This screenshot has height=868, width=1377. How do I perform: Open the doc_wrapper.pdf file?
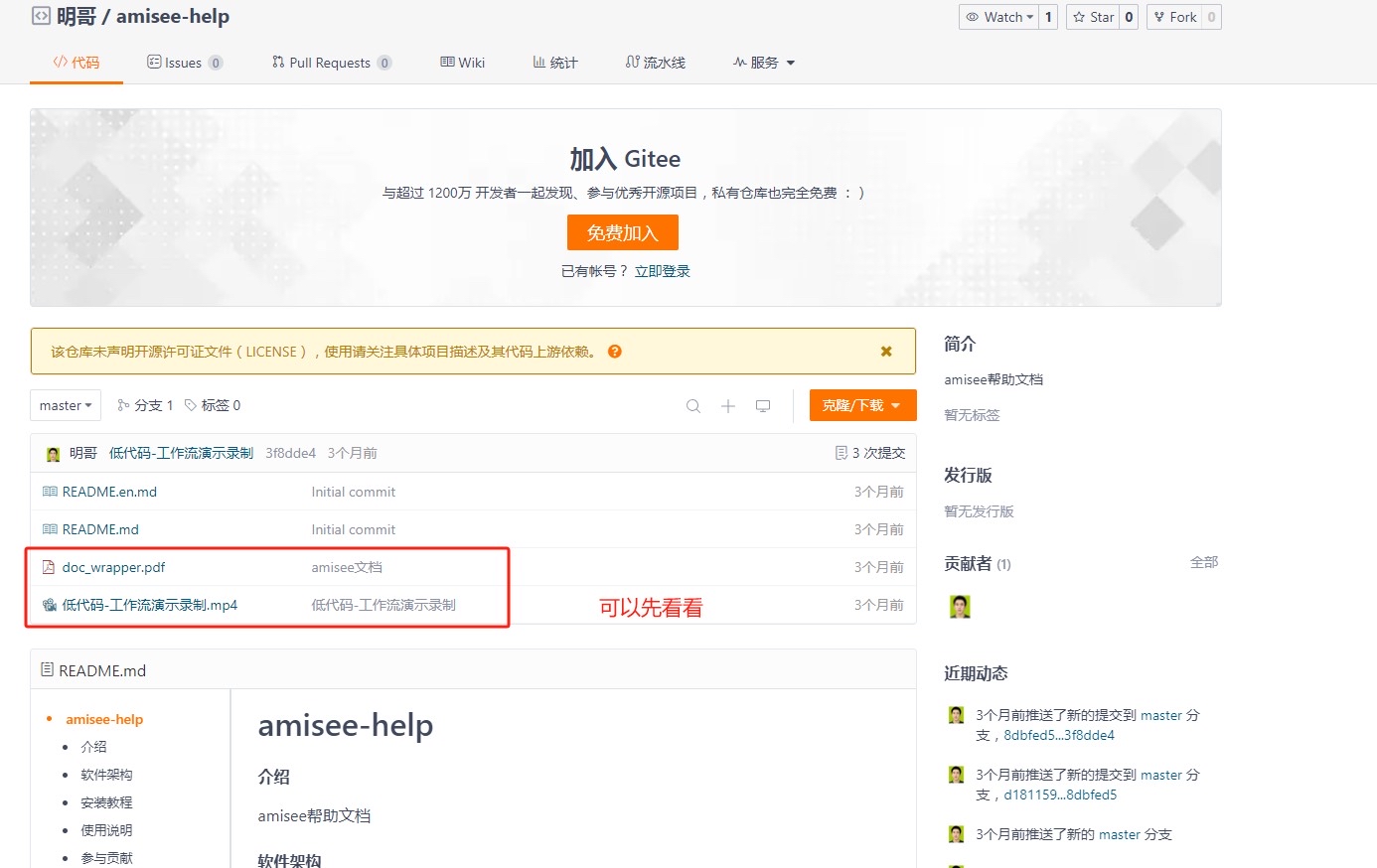(113, 567)
